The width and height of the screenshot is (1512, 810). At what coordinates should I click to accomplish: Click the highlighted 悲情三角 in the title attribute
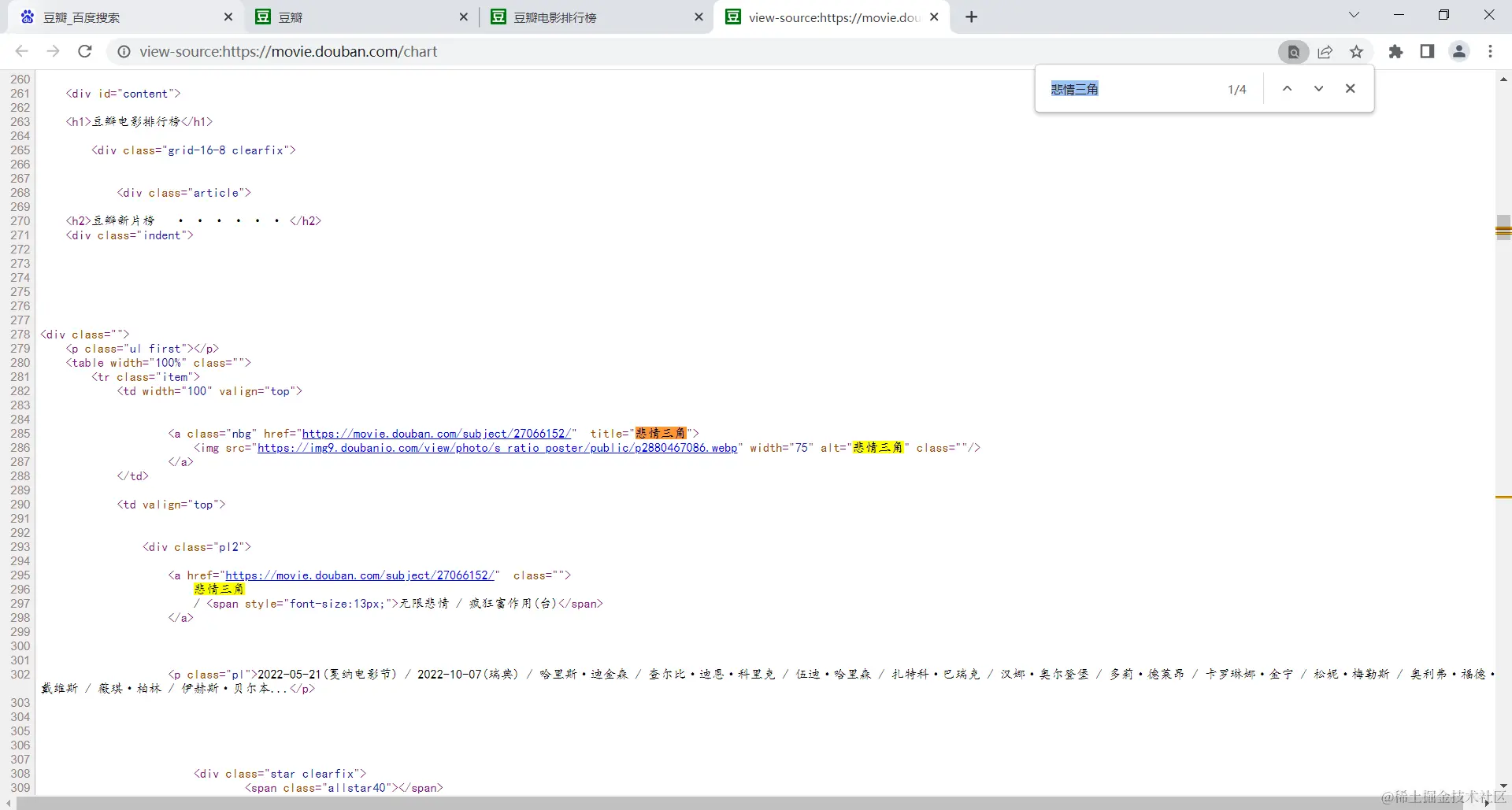pyautogui.click(x=661, y=434)
